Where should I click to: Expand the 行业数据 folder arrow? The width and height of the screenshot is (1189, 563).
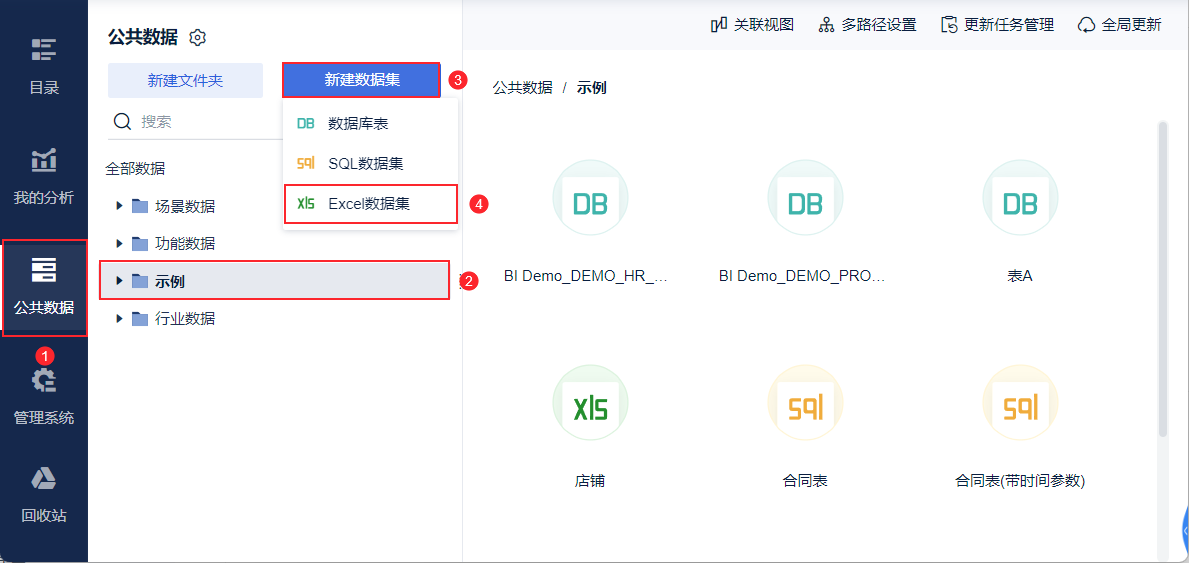pyautogui.click(x=120, y=318)
